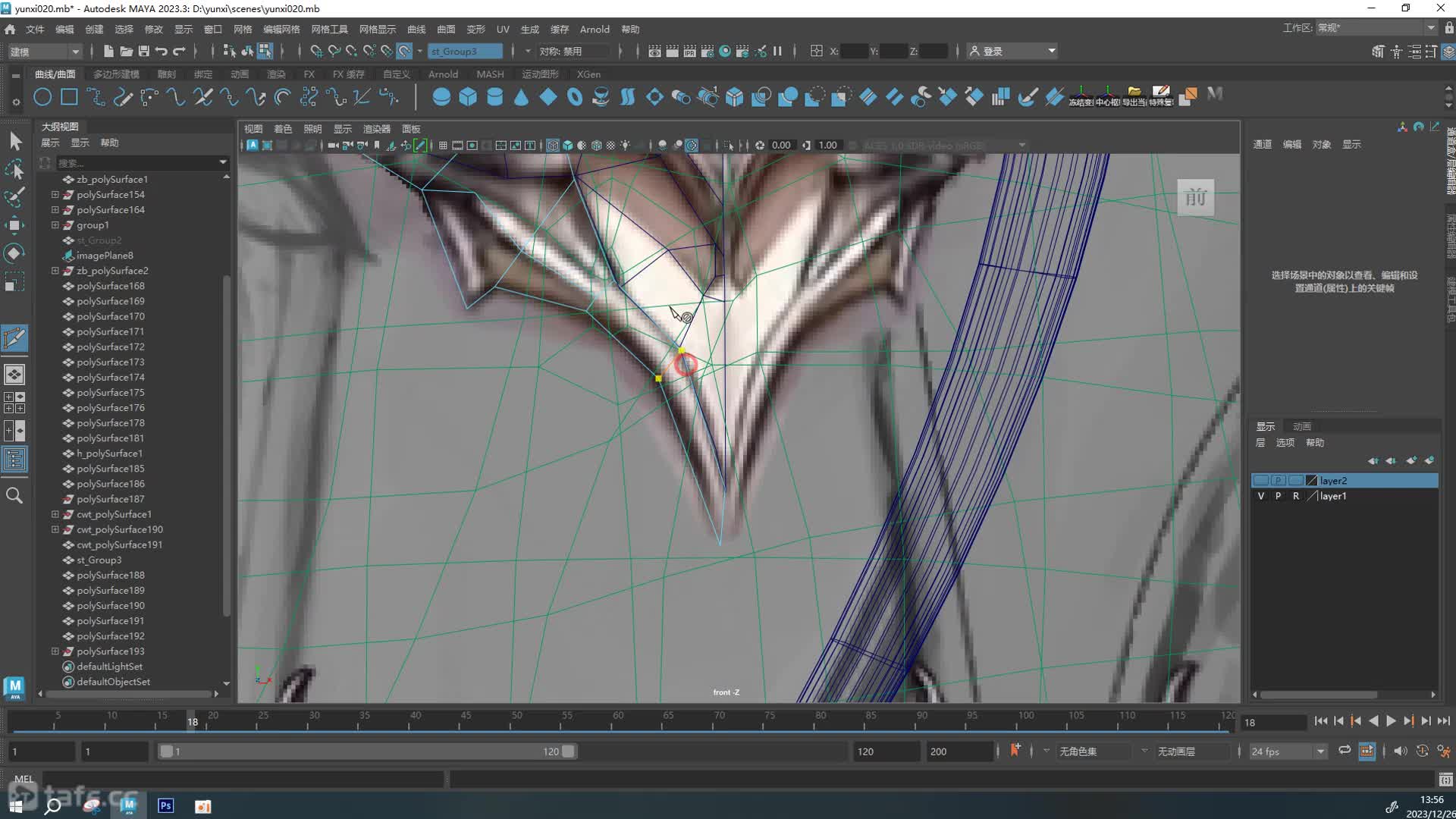Click the MEL command input line
This screenshot has width=1456, height=819.
click(243, 779)
